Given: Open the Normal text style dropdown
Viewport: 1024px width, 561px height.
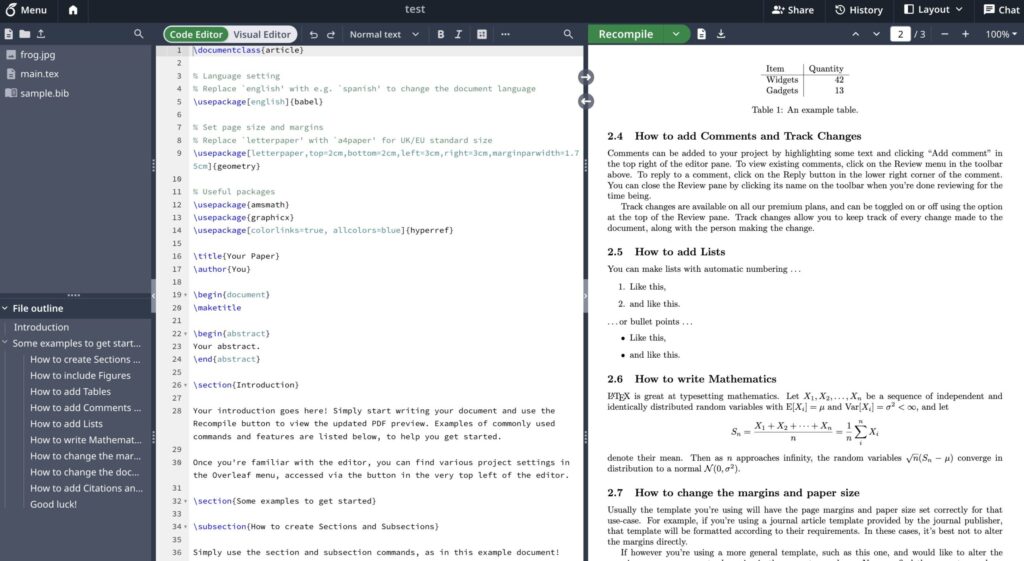Looking at the screenshot, I should coord(382,34).
